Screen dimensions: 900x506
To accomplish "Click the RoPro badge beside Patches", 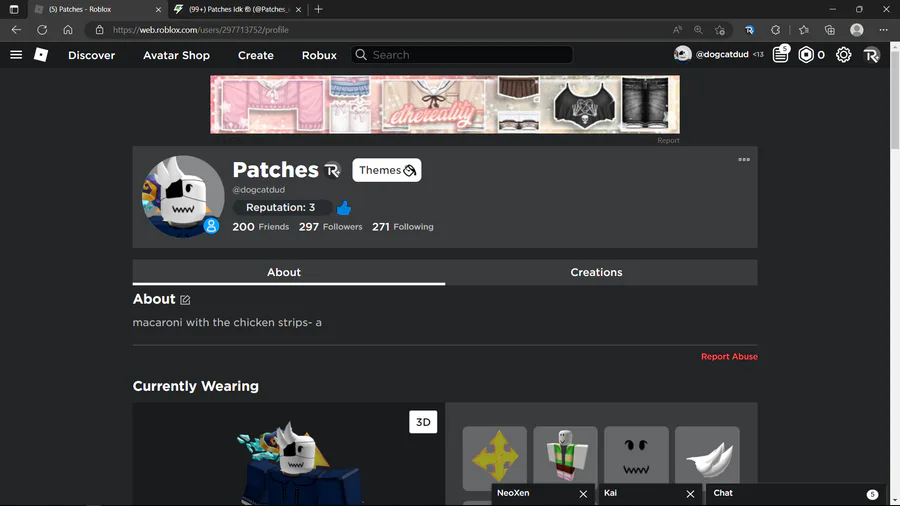I will (332, 170).
